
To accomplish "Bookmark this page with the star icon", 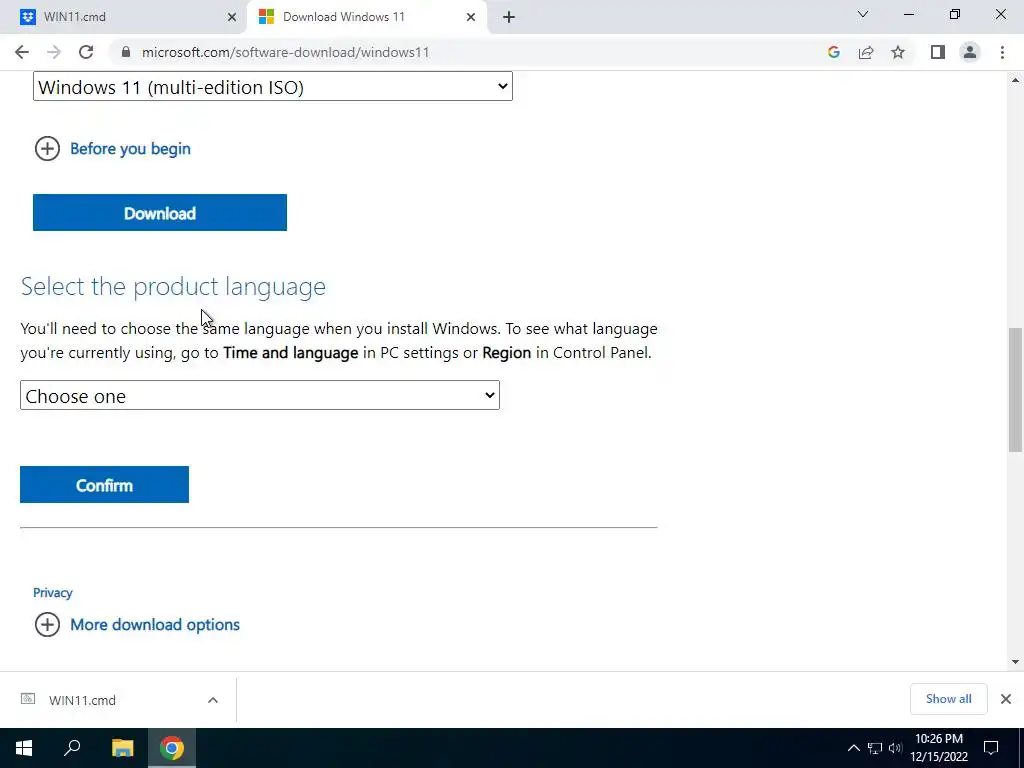I will (x=898, y=52).
